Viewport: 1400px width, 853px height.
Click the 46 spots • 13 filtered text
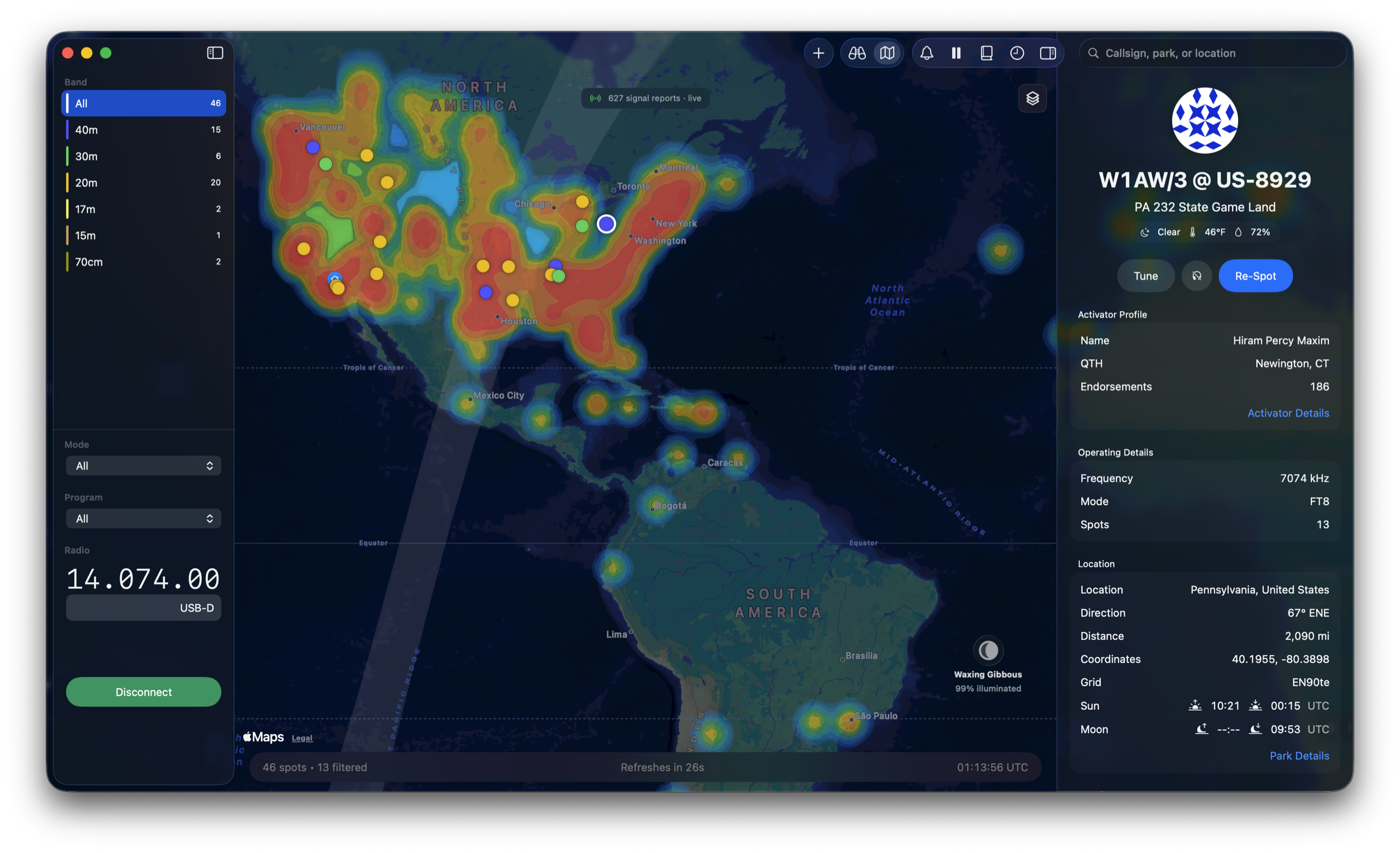point(314,767)
